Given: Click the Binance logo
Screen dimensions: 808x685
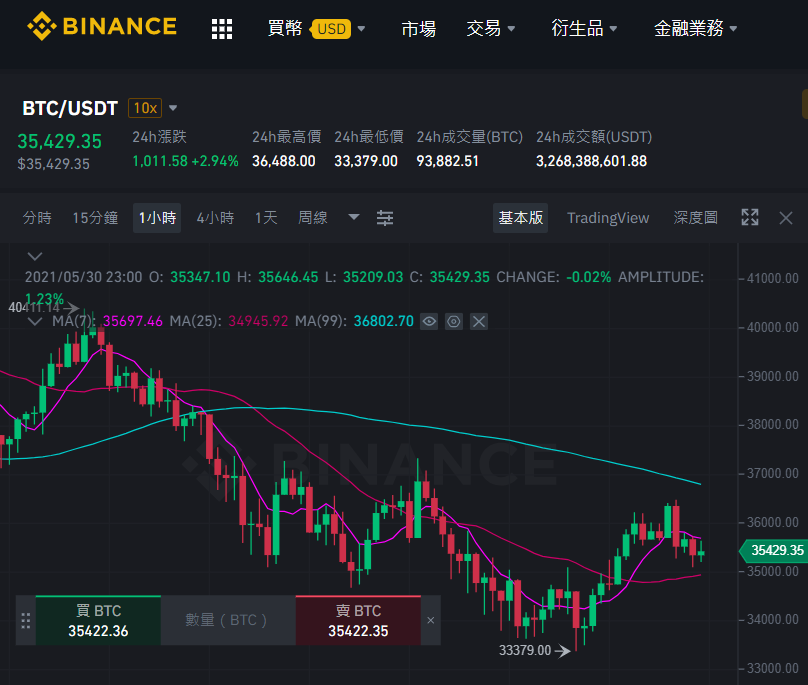Looking at the screenshot, I should point(102,26).
